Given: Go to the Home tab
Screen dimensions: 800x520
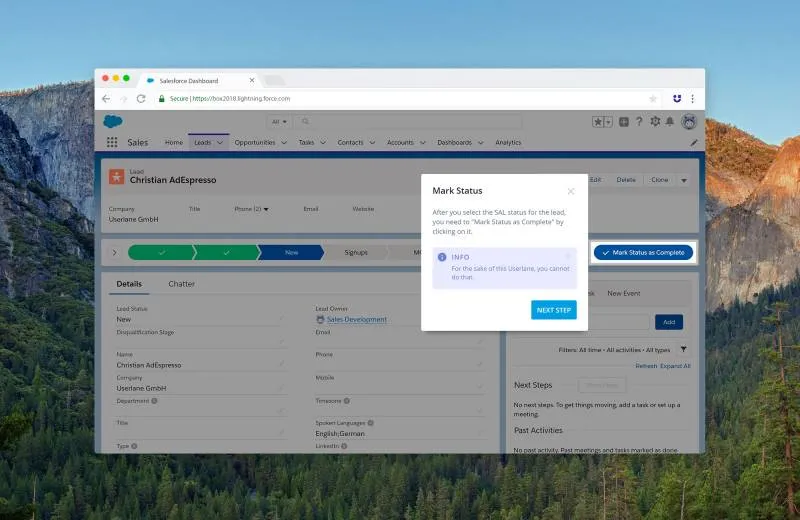Looking at the screenshot, I should click(173, 142).
